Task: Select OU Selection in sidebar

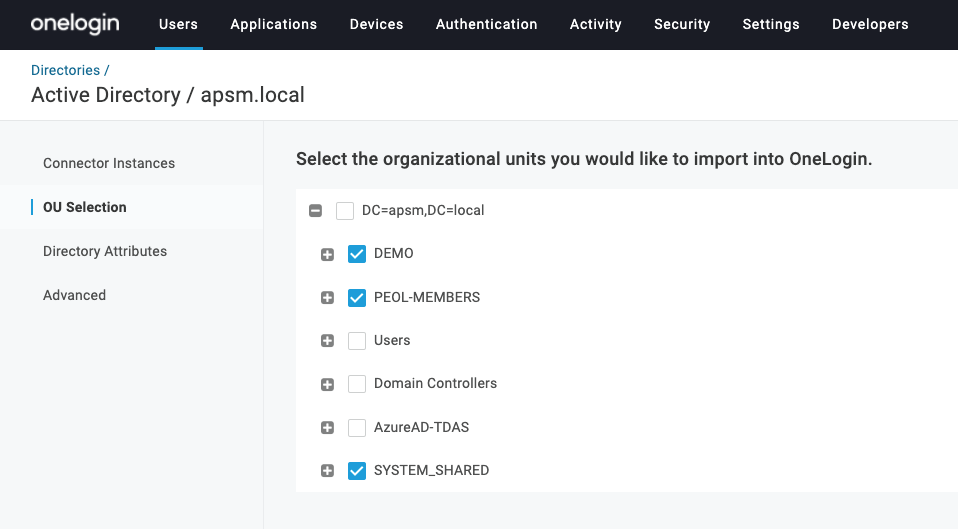Action: point(85,207)
